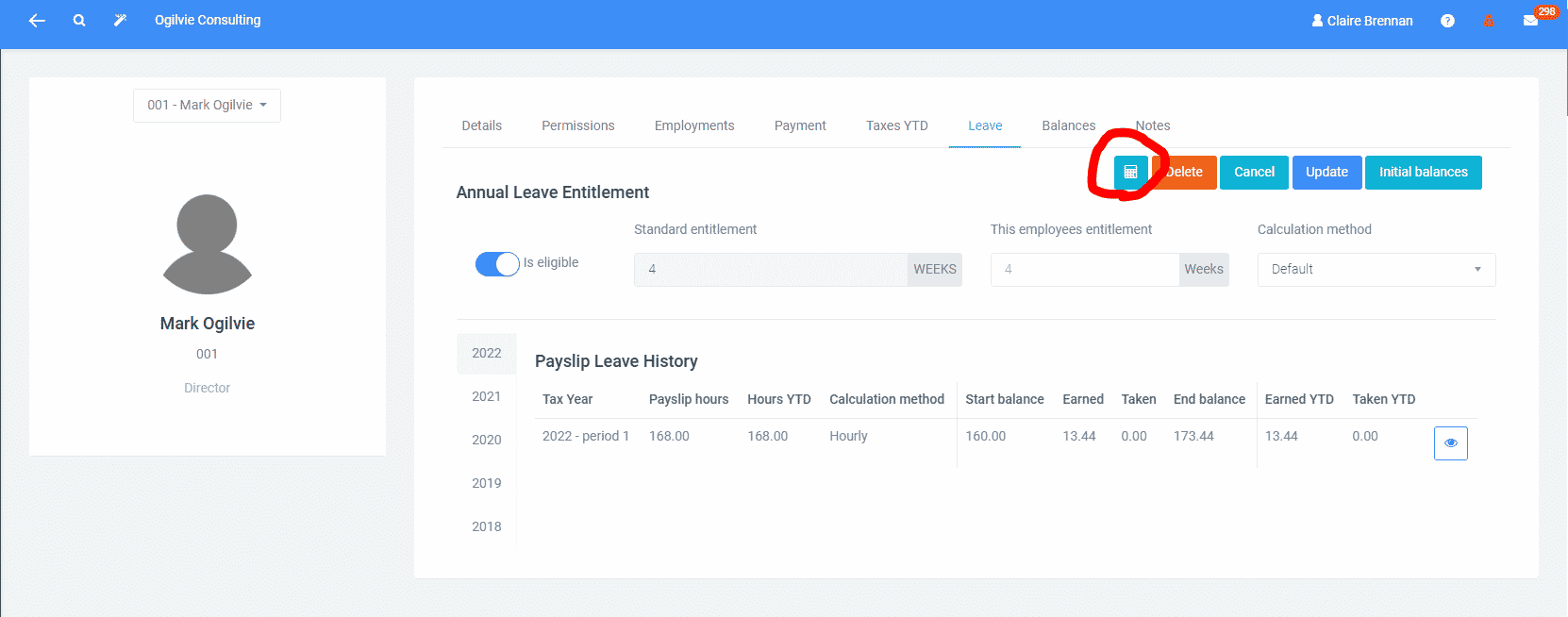The image size is (1568, 617).
Task: Click the back arrow icon
Action: 37,20
